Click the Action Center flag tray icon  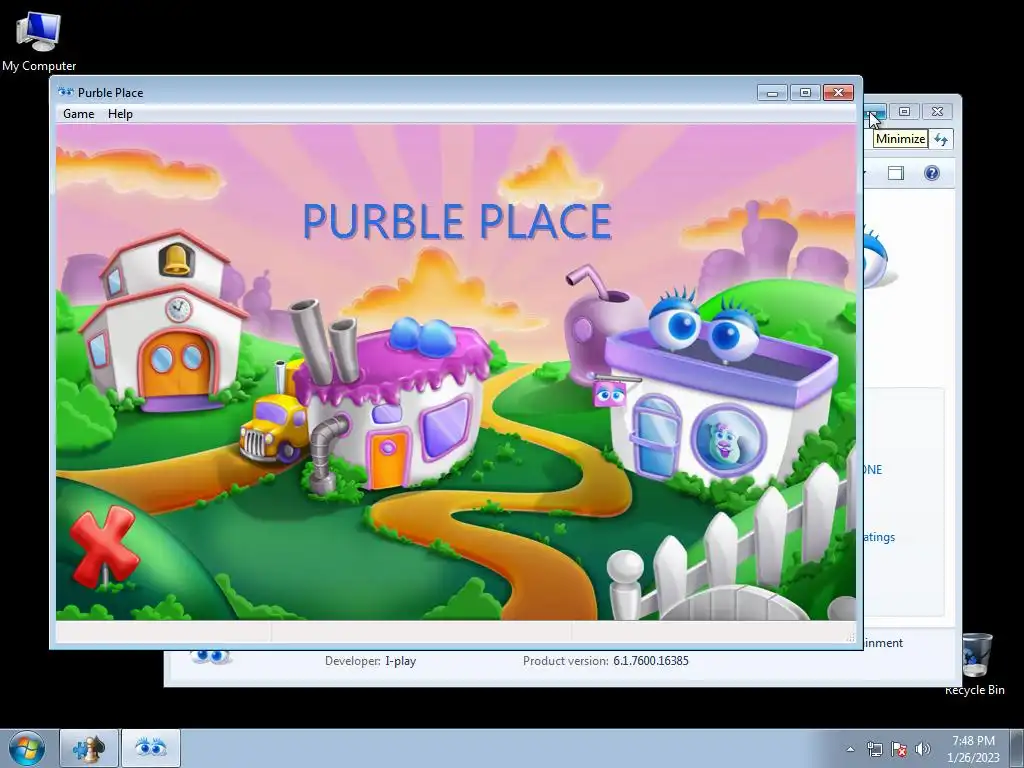pyautogui.click(x=899, y=749)
